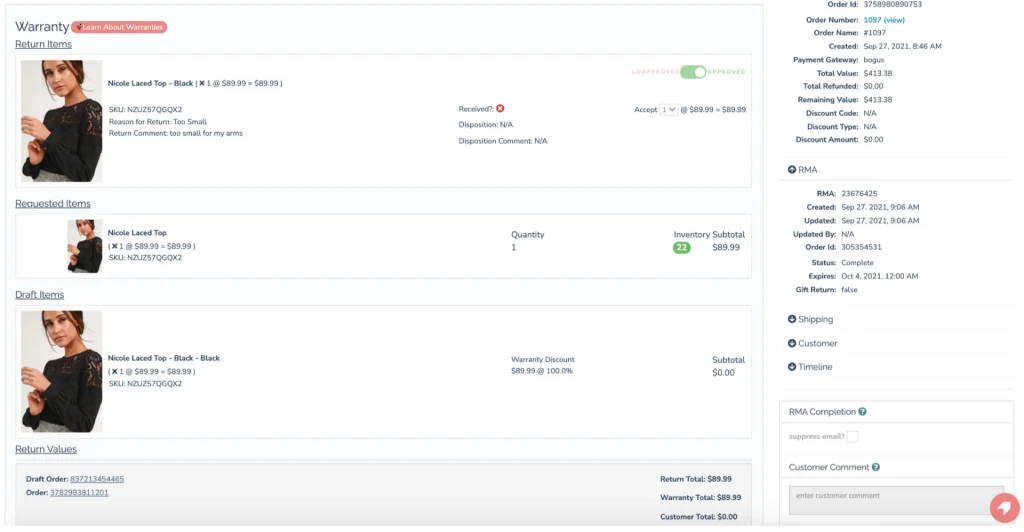
Task: Click the Return Items product thumbnail
Action: tap(62, 121)
